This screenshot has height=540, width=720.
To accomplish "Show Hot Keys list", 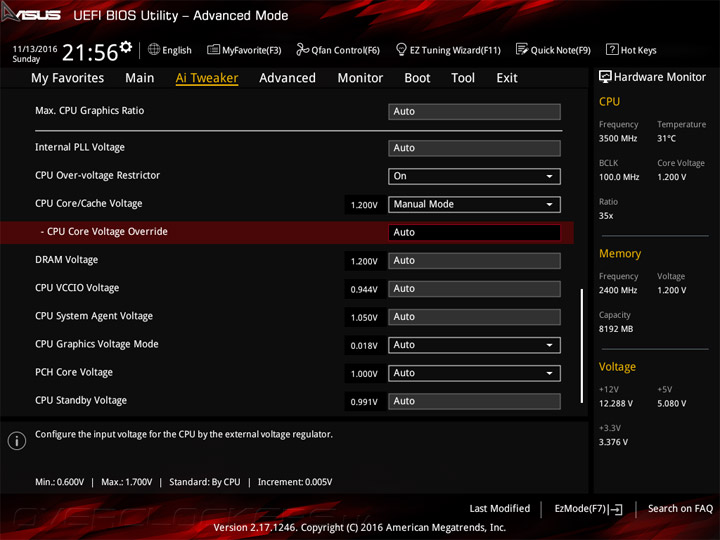I will click(631, 50).
